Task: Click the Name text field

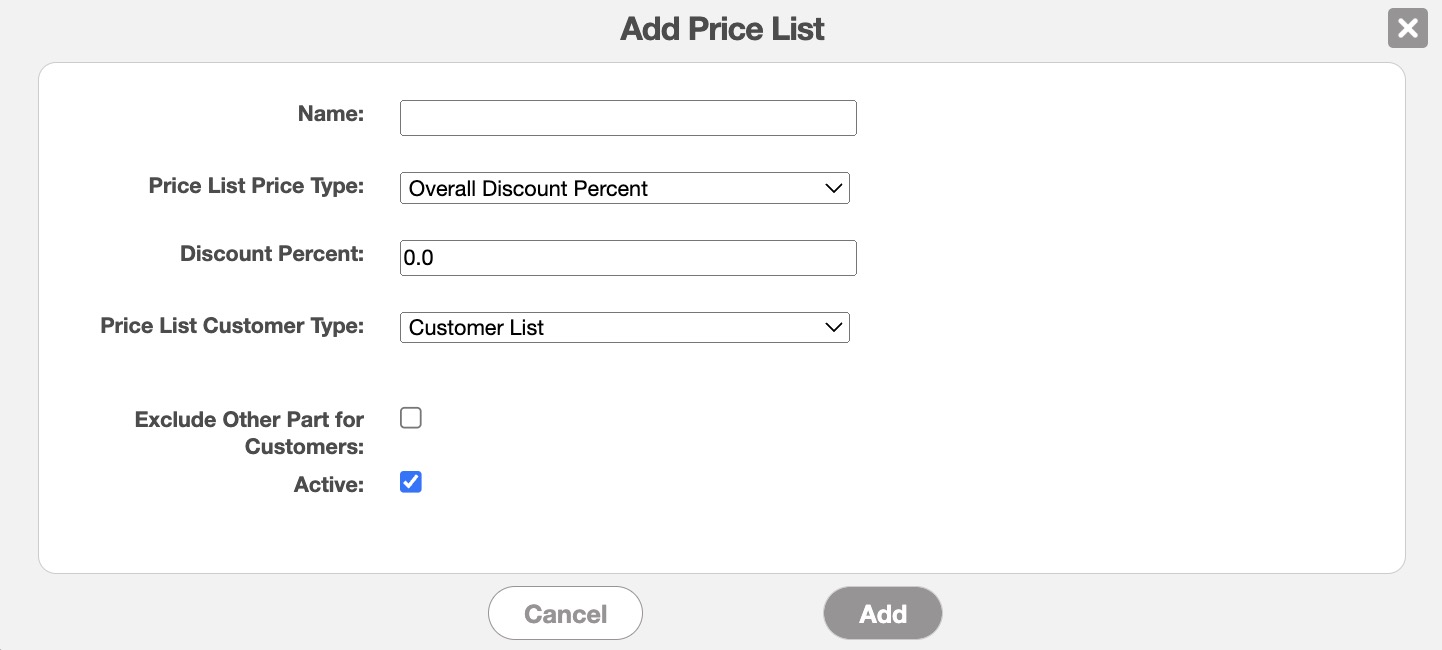Action: tap(628, 118)
